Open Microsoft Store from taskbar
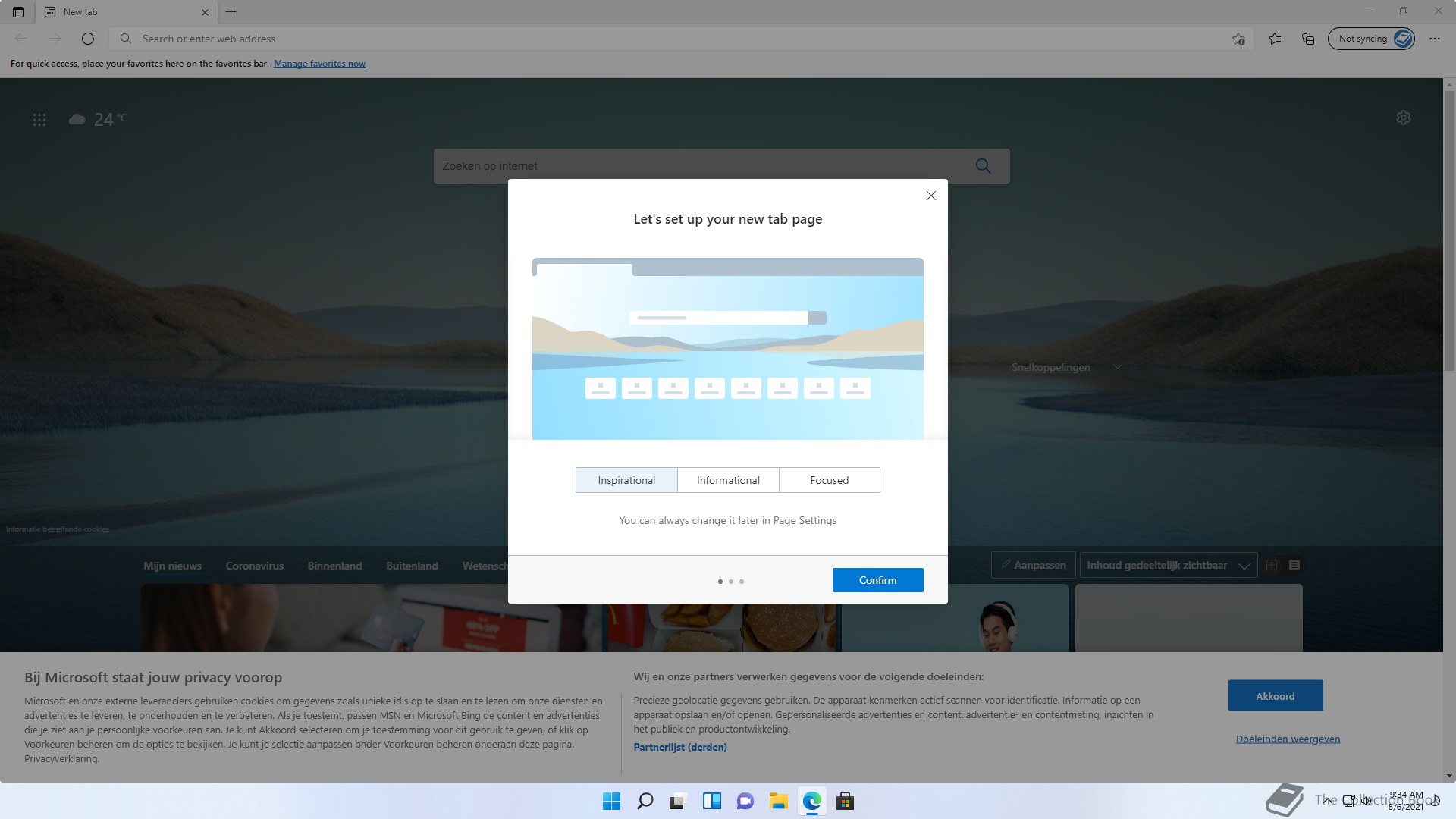This screenshot has width=1456, height=819. tap(845, 801)
